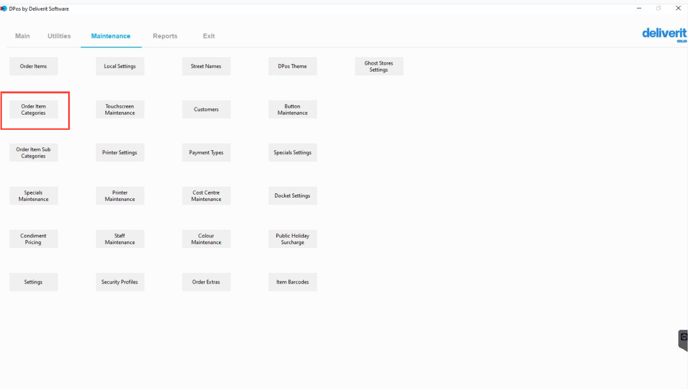Viewport: 688px width, 389px height.
Task: Open Specials Settings
Action: [293, 153]
